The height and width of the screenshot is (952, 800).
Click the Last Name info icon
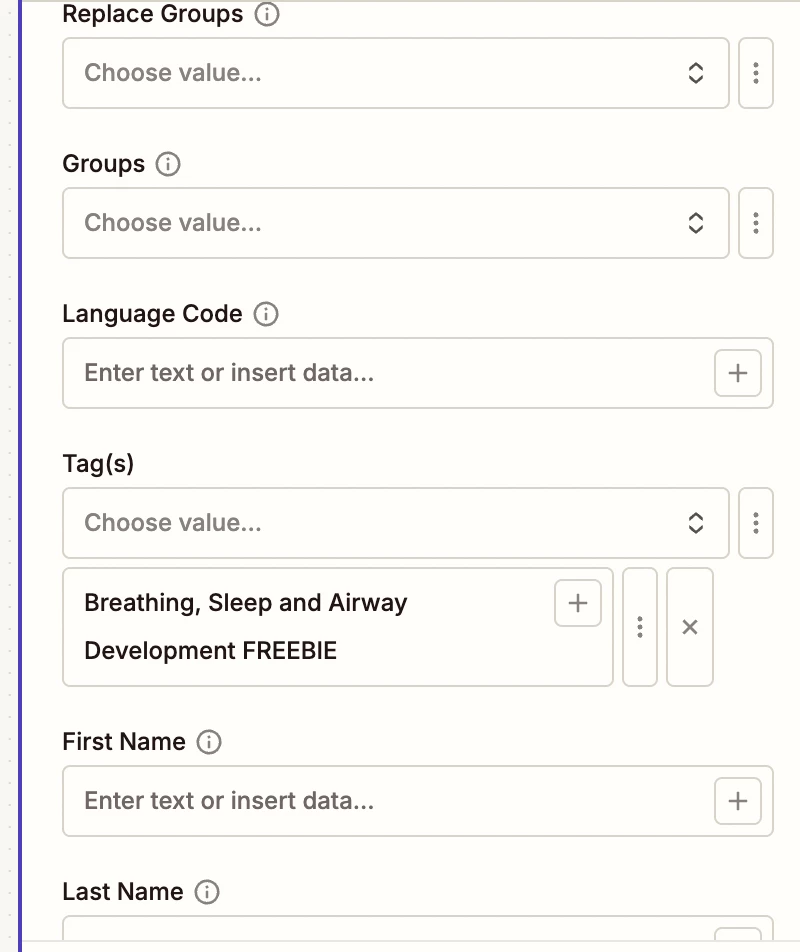(207, 892)
